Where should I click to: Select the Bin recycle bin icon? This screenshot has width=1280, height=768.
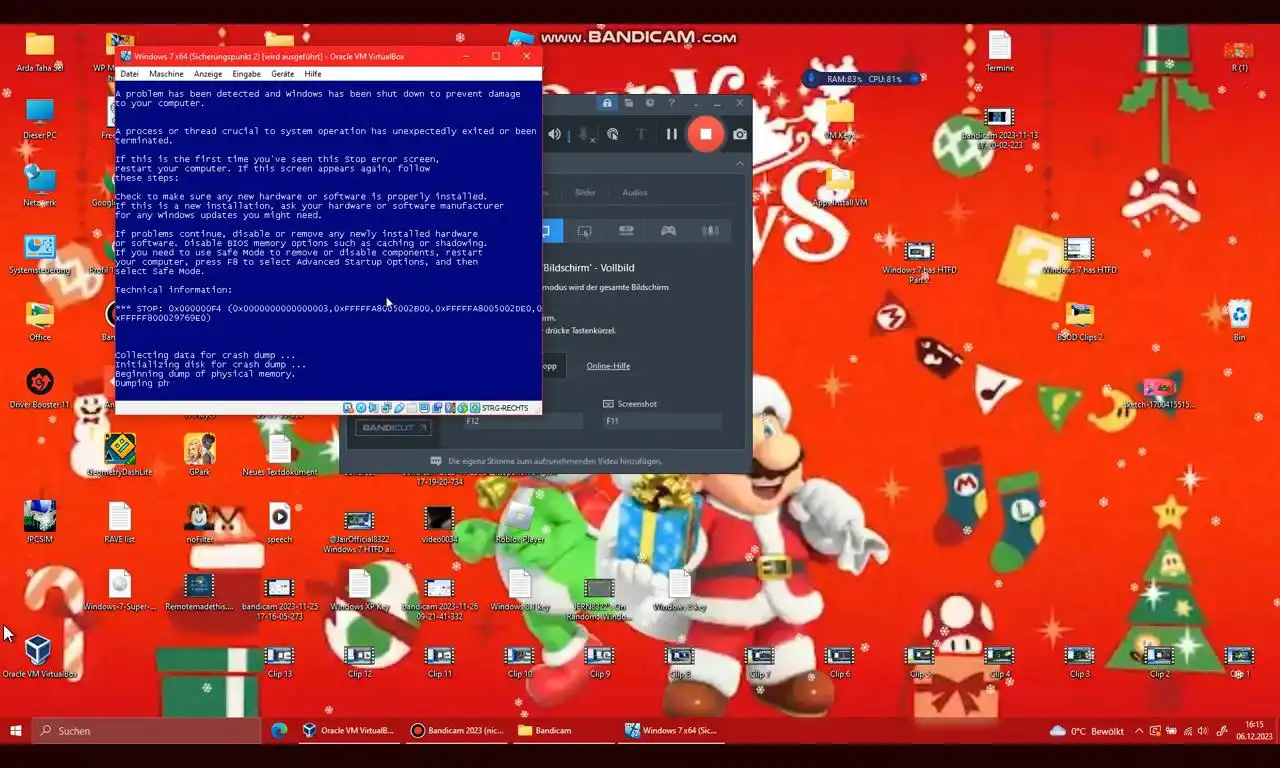pyautogui.click(x=1239, y=321)
